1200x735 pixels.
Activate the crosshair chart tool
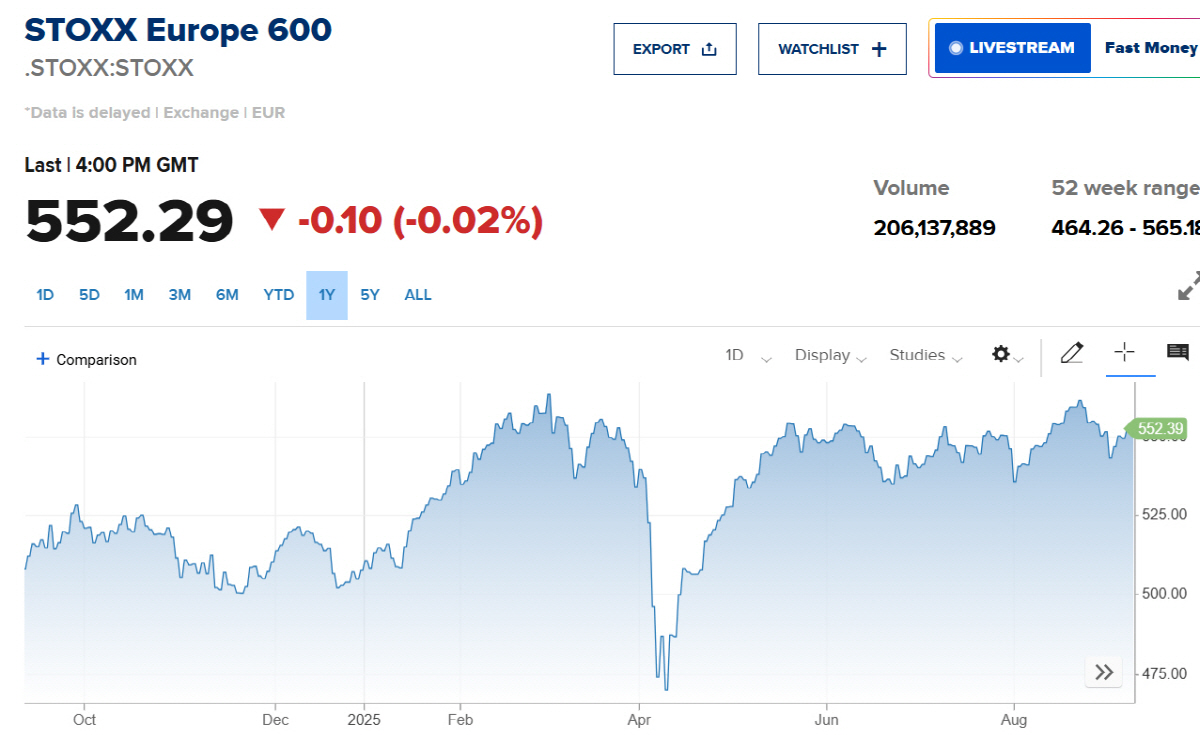coord(1125,353)
